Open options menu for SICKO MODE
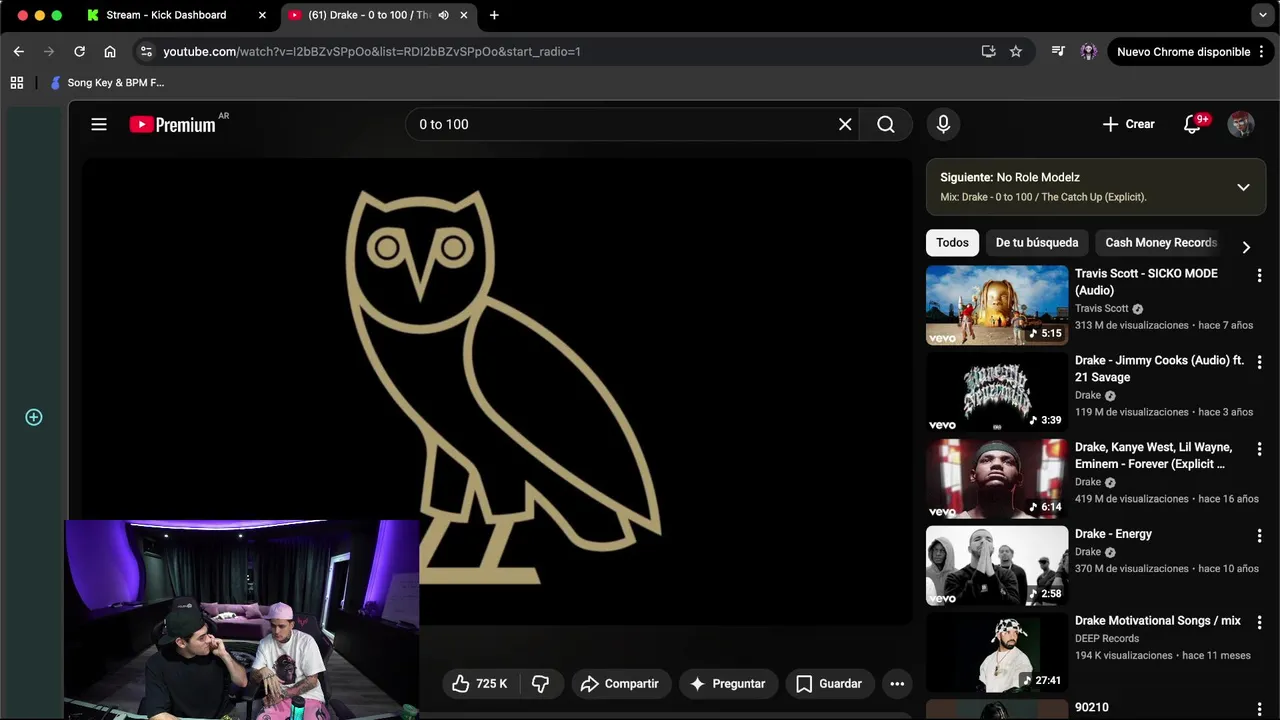 click(1259, 275)
